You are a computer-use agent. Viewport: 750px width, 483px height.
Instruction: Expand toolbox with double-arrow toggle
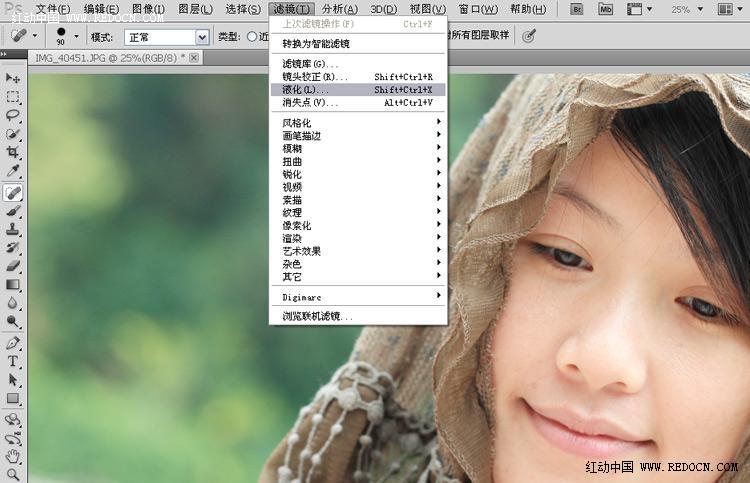click(x=4, y=54)
